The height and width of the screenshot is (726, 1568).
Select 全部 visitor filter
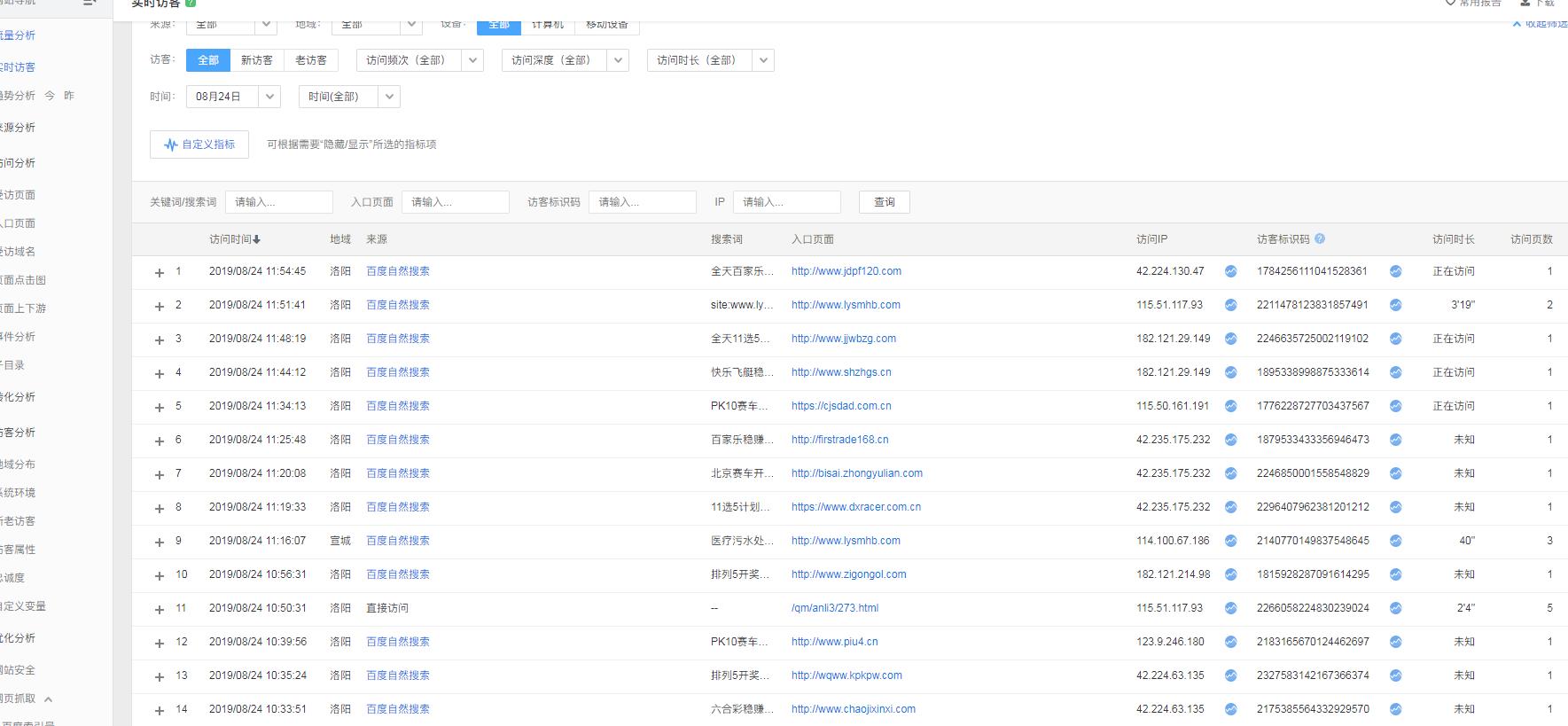(x=208, y=60)
